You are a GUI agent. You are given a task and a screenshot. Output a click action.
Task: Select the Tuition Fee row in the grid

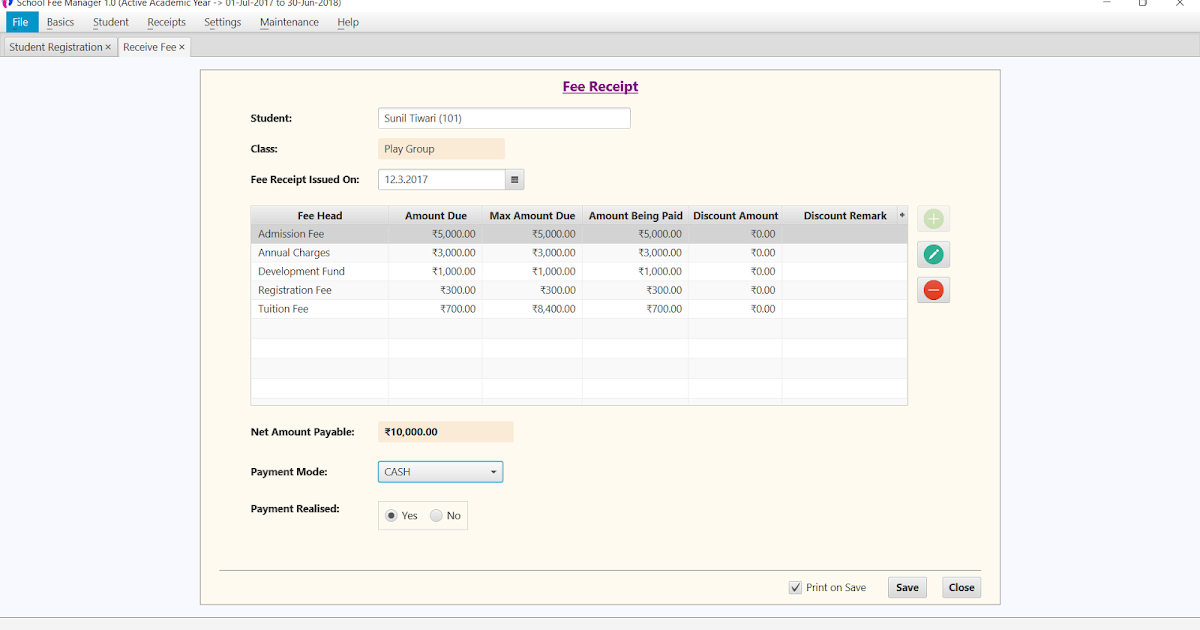pos(319,309)
